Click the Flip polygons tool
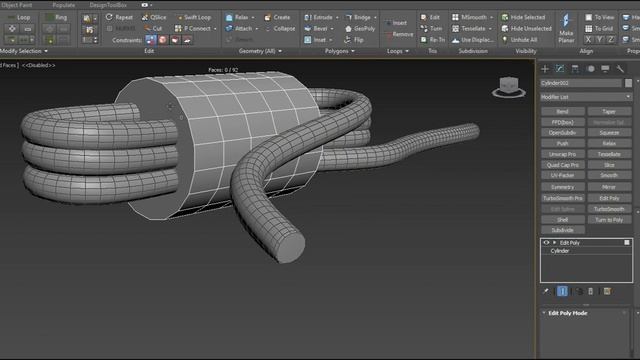Image resolution: width=640 pixels, height=360 pixels. pos(353,40)
